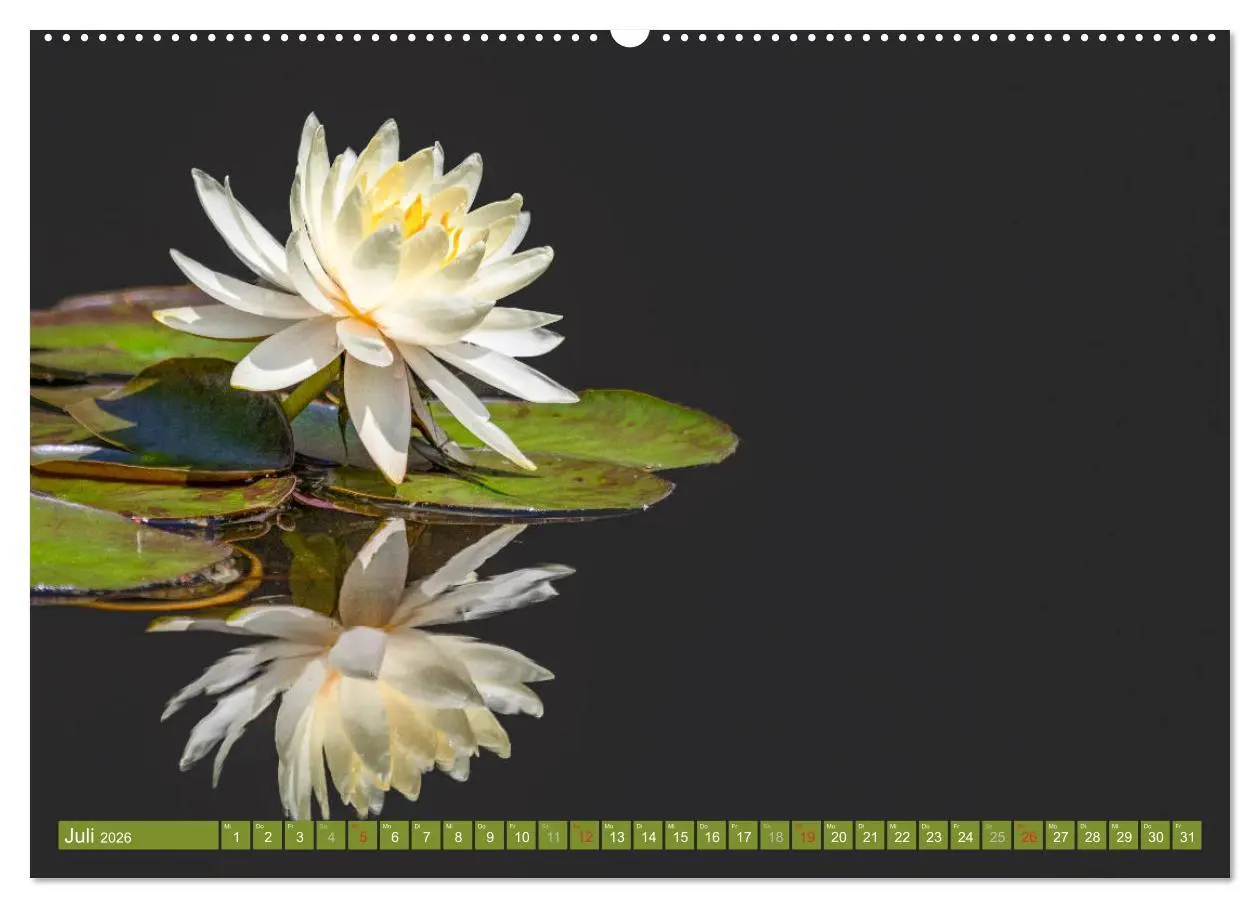Click the faded Saturday 18 date cell
Image resolution: width=1260 pixels, height=908 pixels.
(x=774, y=836)
